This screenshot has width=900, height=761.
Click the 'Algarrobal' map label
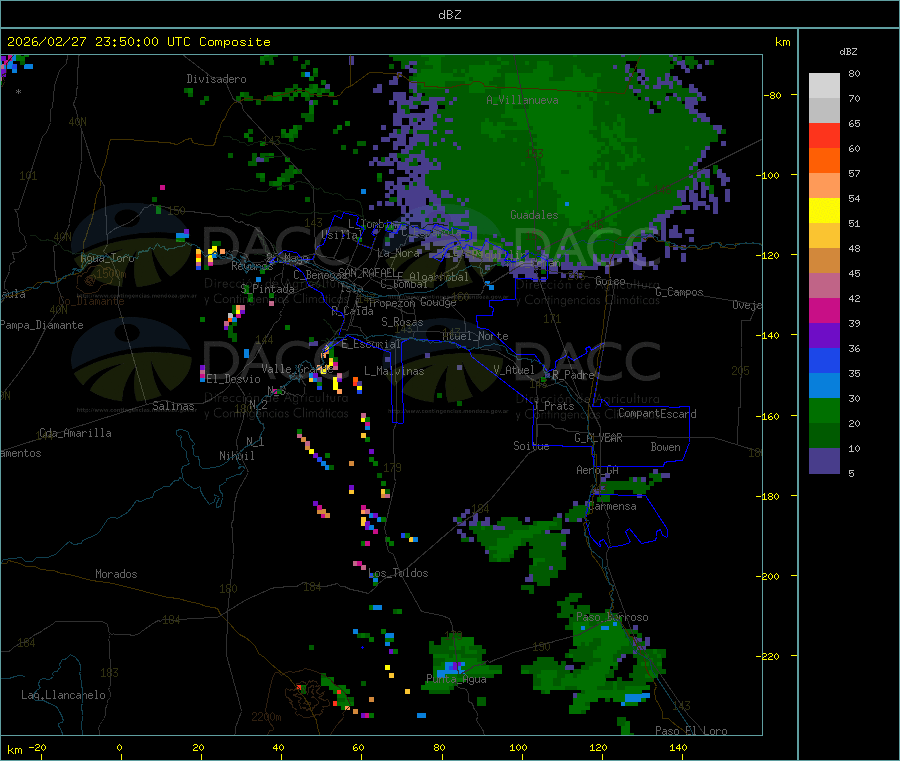pos(439,277)
